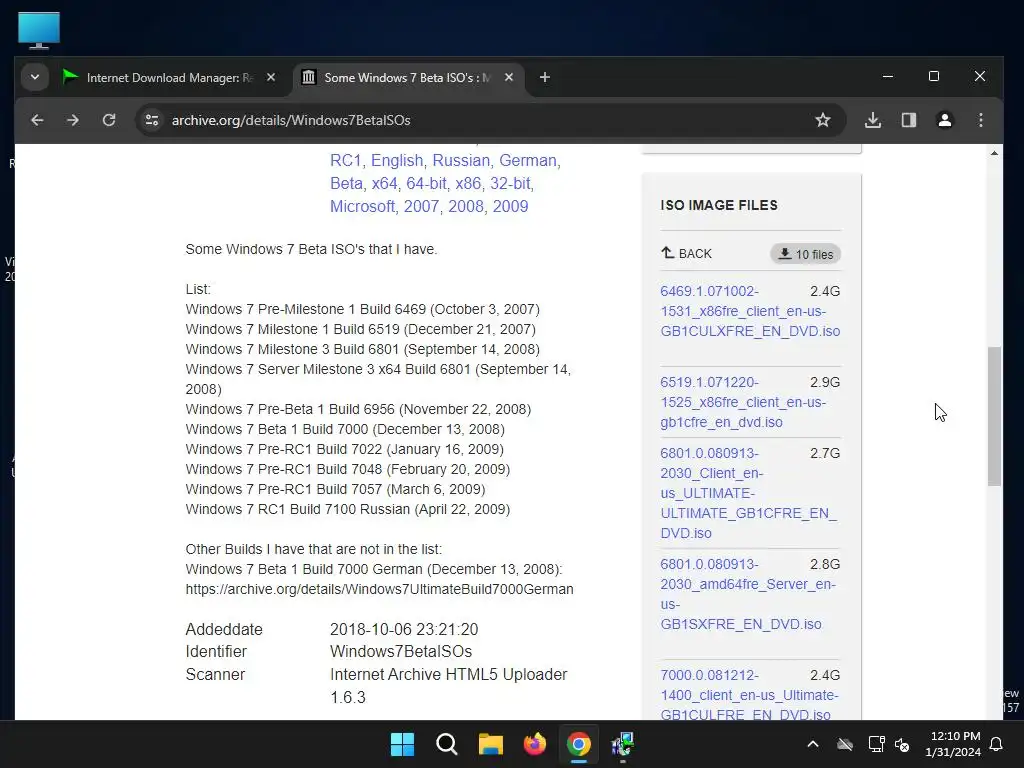This screenshot has height=768, width=1024.
Task: Click the Addeddate value 2018-10-06 23:21:20
Action: (x=404, y=630)
